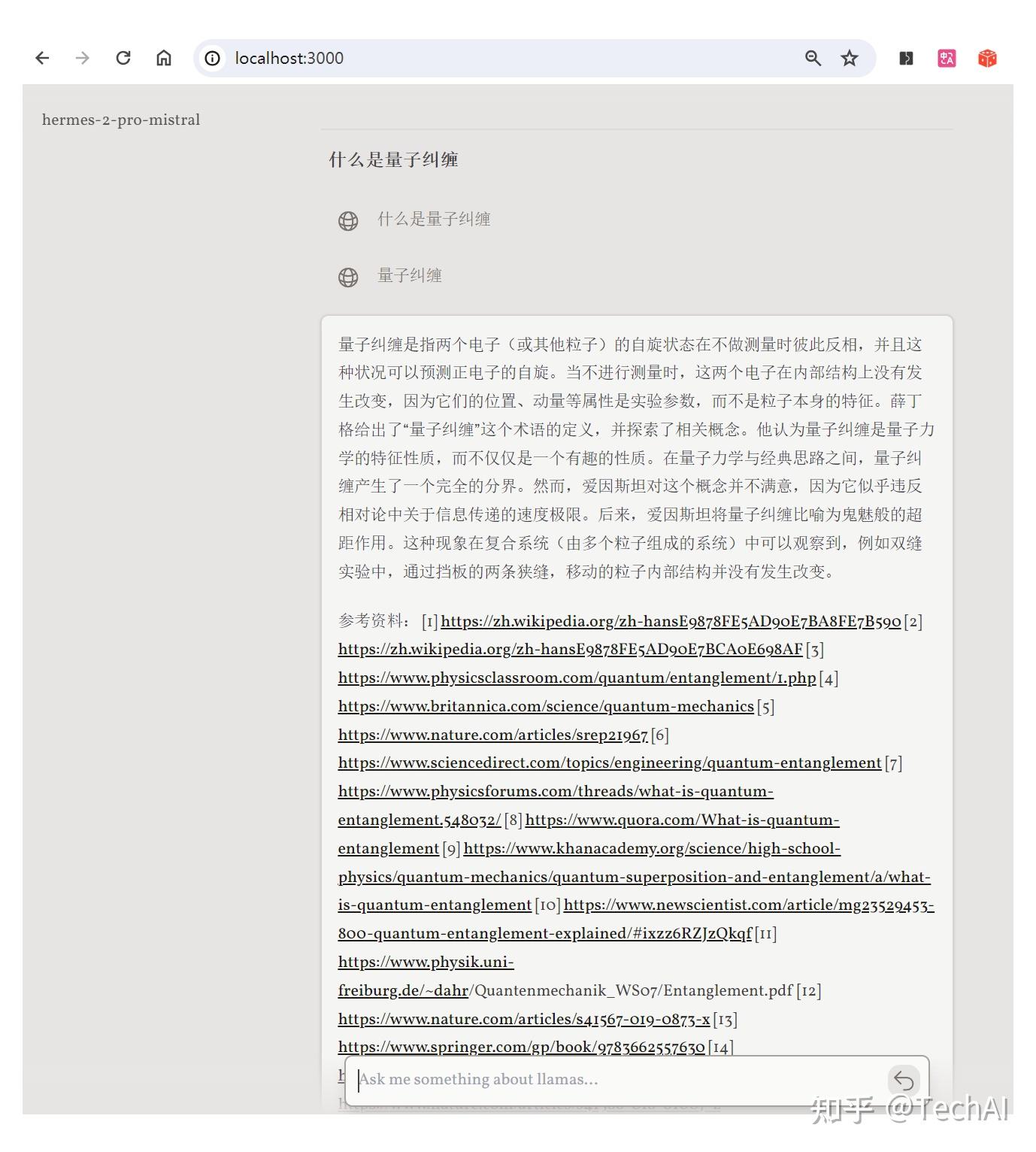Screen dimensions: 1036x1152
Task: Open the pink translate extension icon
Action: point(947,58)
